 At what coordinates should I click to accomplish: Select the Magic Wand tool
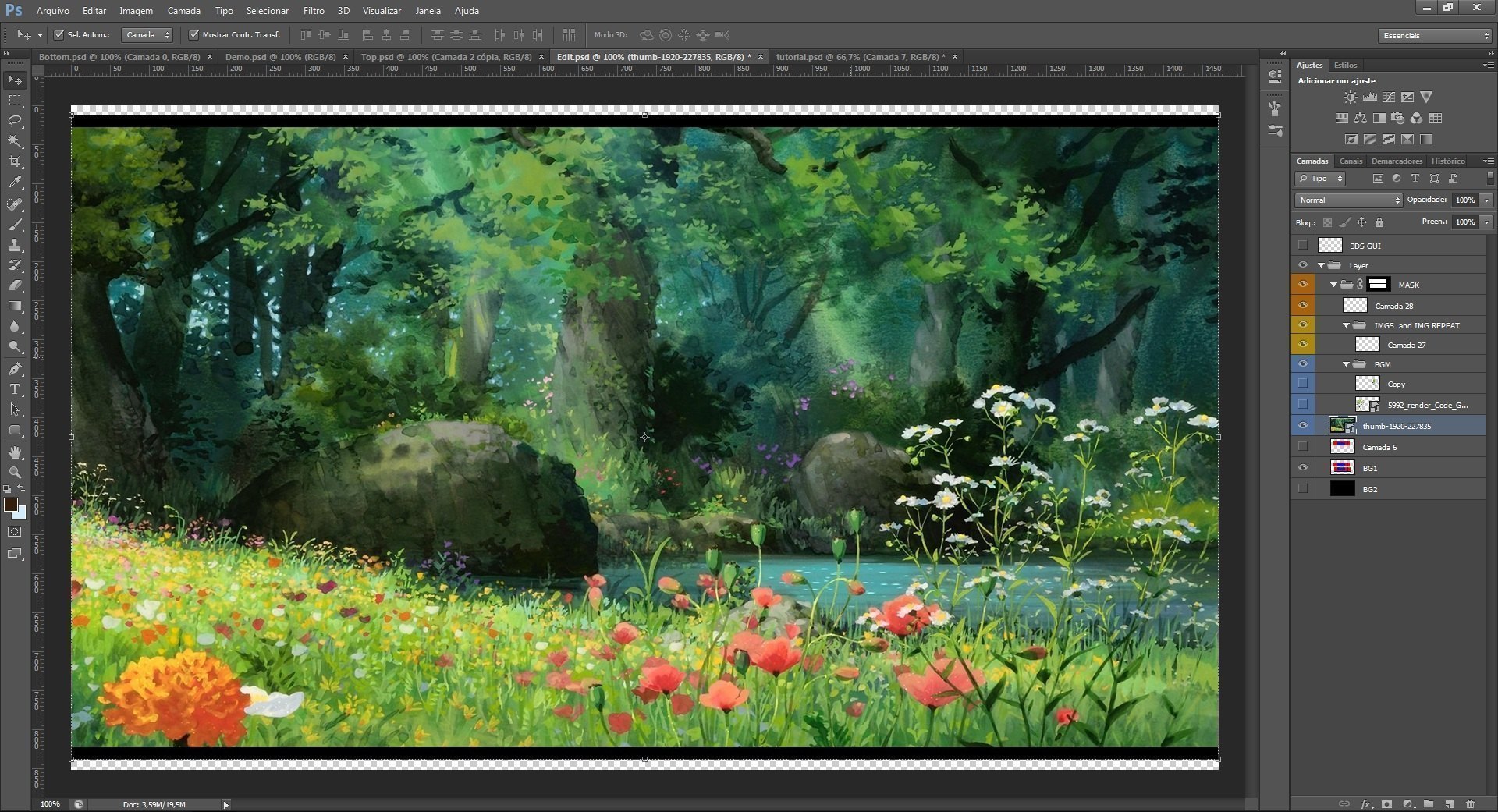(x=15, y=141)
